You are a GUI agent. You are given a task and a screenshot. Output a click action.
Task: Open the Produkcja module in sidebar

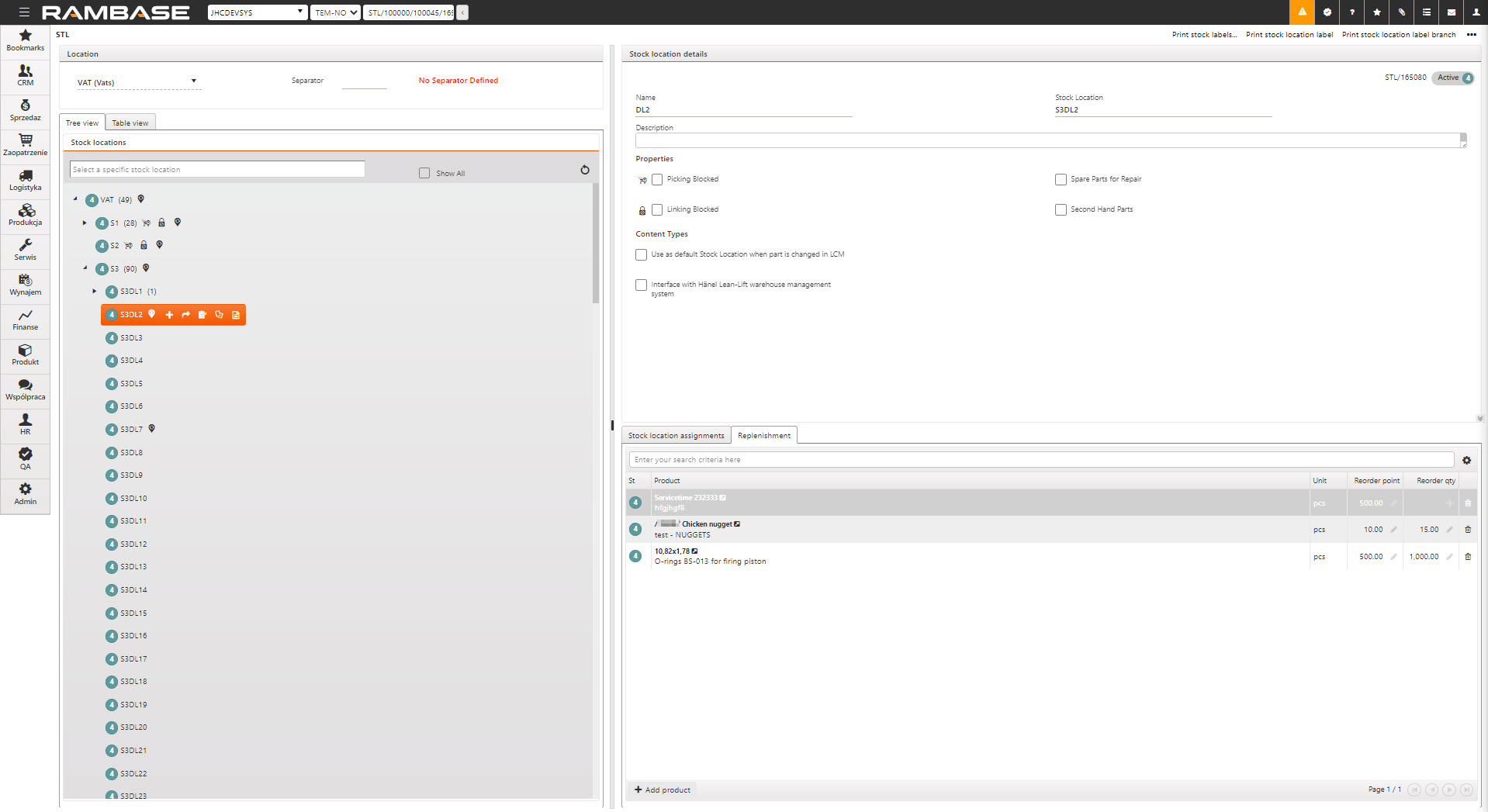click(26, 216)
